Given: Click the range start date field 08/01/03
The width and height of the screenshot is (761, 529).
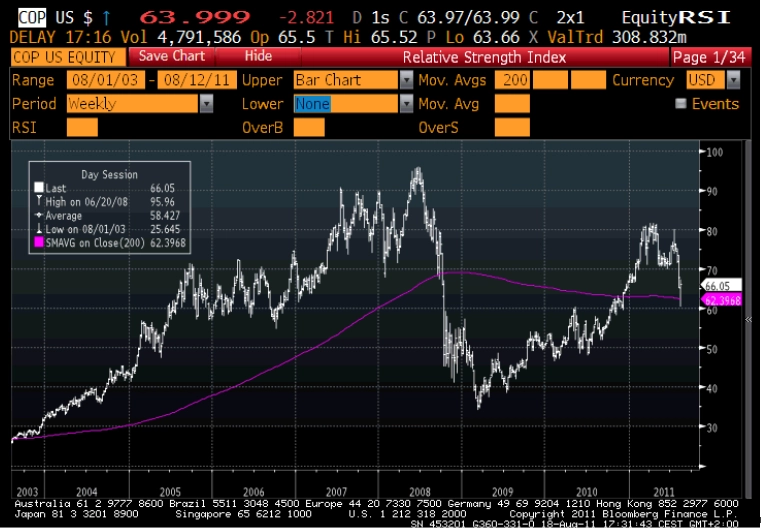Looking at the screenshot, I should (106, 80).
